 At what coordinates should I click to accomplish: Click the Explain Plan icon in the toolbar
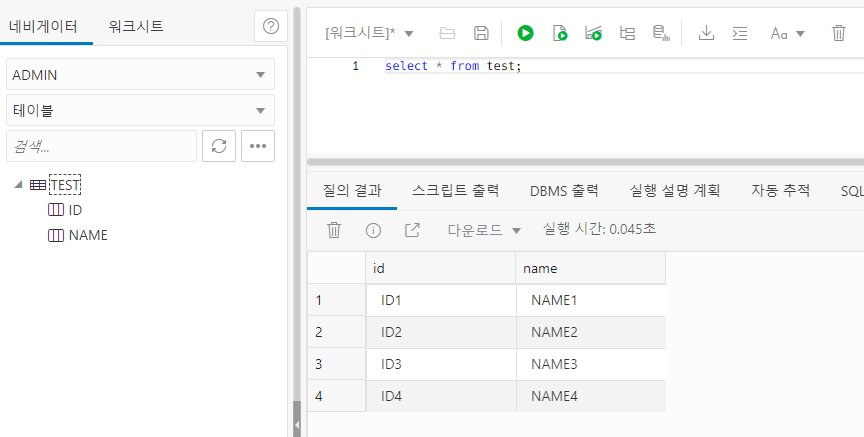point(593,33)
